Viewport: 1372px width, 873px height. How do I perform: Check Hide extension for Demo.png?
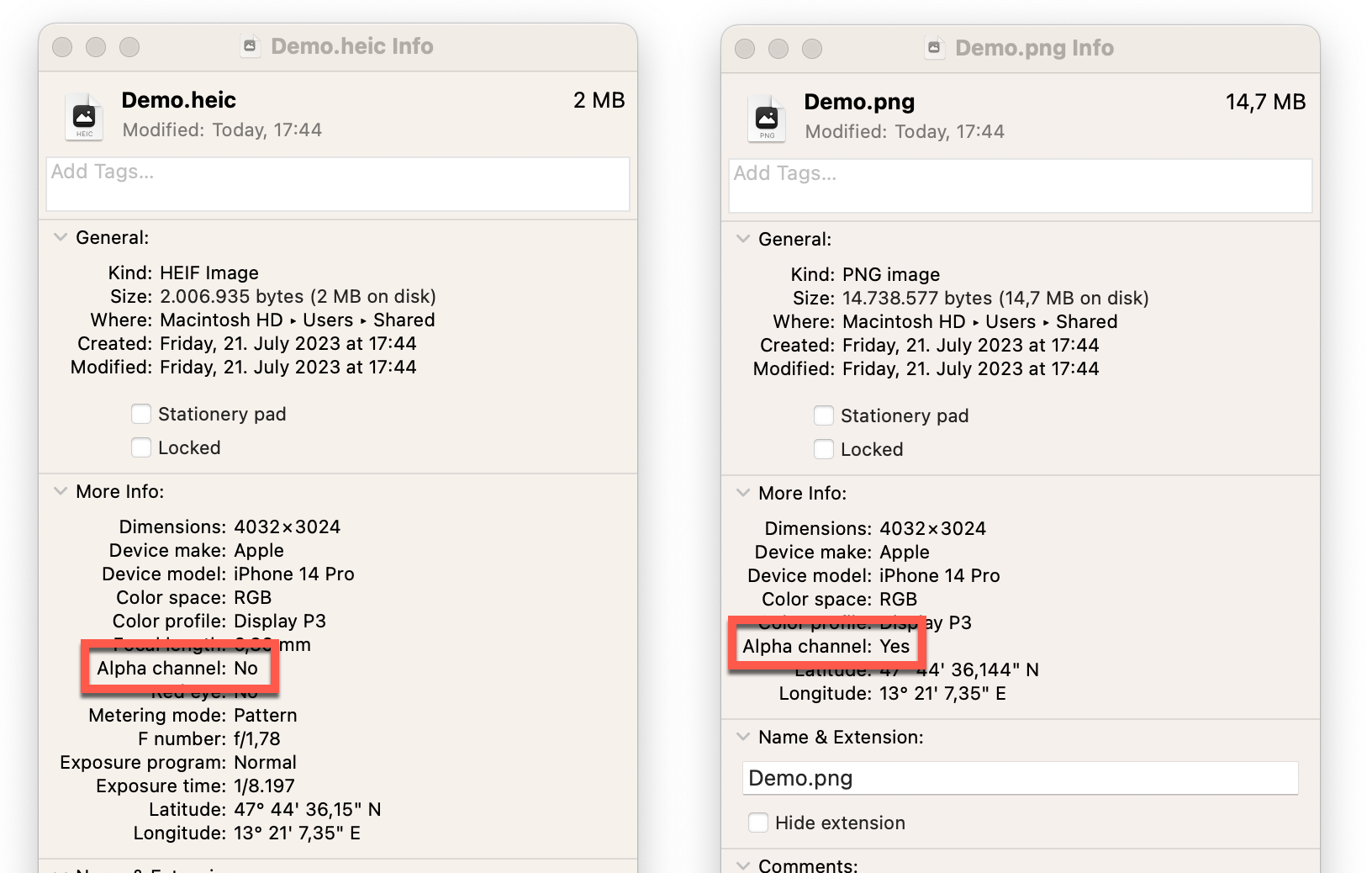(x=758, y=823)
